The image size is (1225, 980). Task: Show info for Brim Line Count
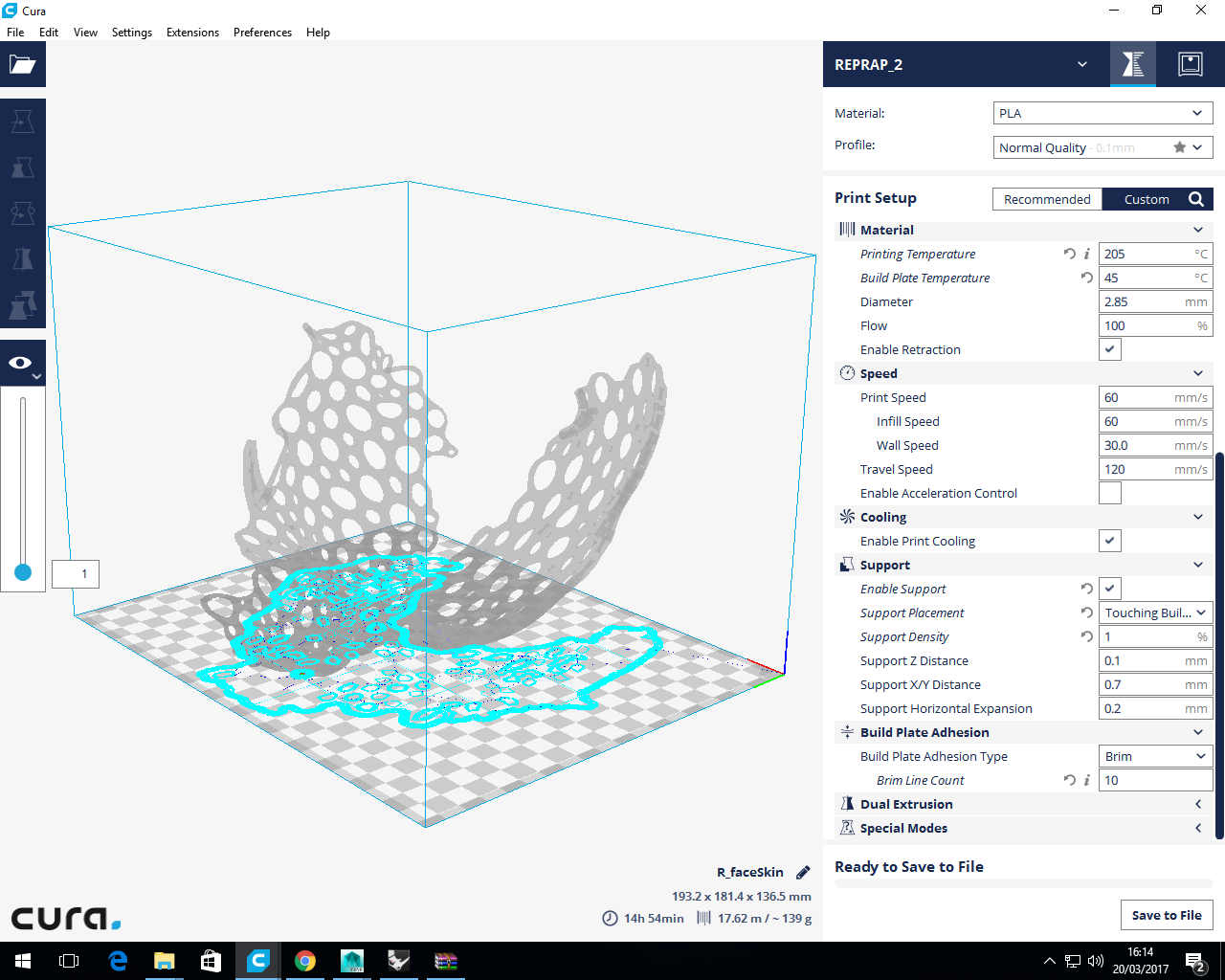1087,780
